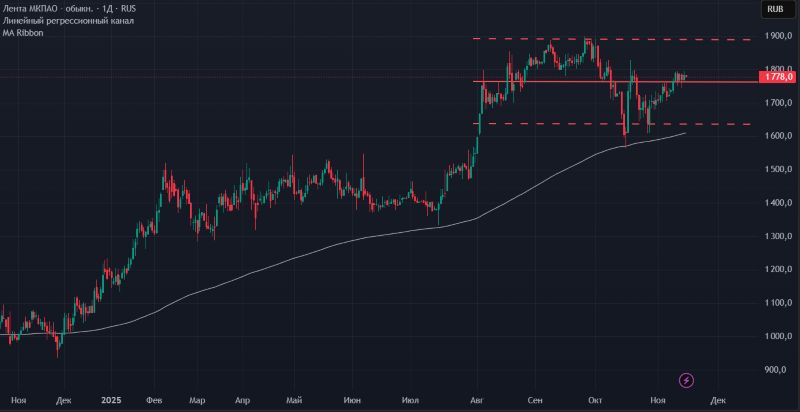Click the purple lightning bolt event icon
800x412 pixels.
pyautogui.click(x=686, y=379)
